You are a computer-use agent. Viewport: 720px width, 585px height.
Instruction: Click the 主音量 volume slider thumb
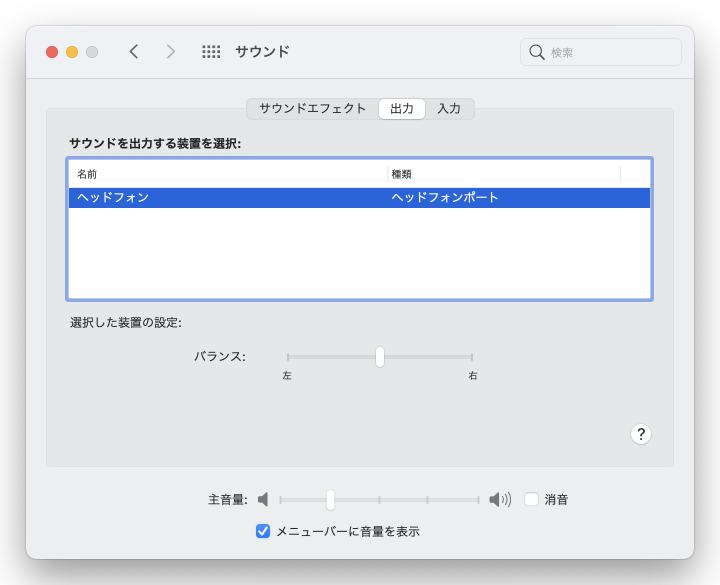(330, 500)
